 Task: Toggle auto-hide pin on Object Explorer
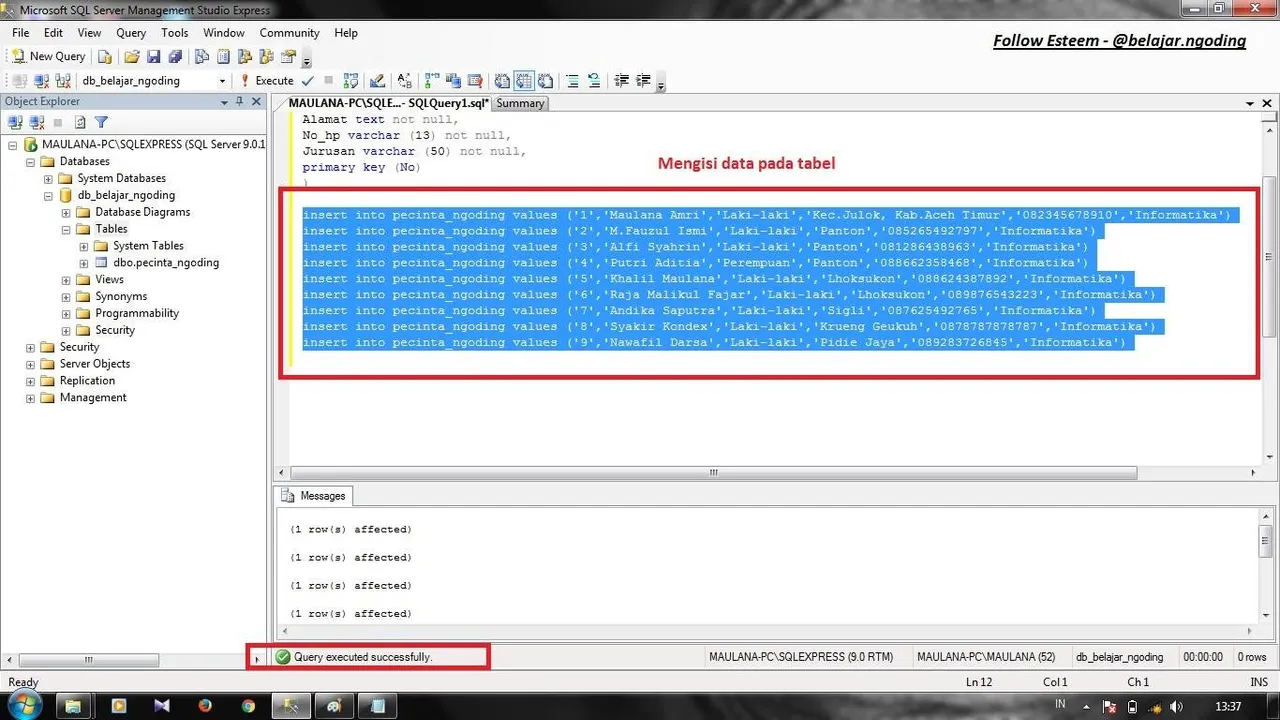point(240,102)
